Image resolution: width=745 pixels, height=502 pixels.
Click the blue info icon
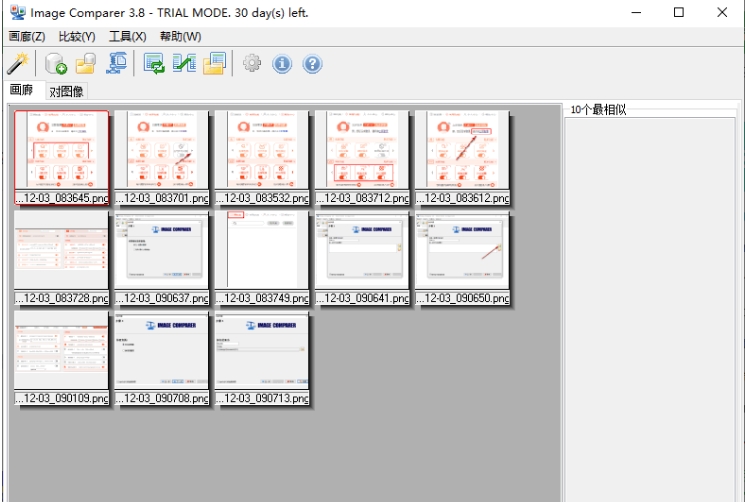point(282,64)
